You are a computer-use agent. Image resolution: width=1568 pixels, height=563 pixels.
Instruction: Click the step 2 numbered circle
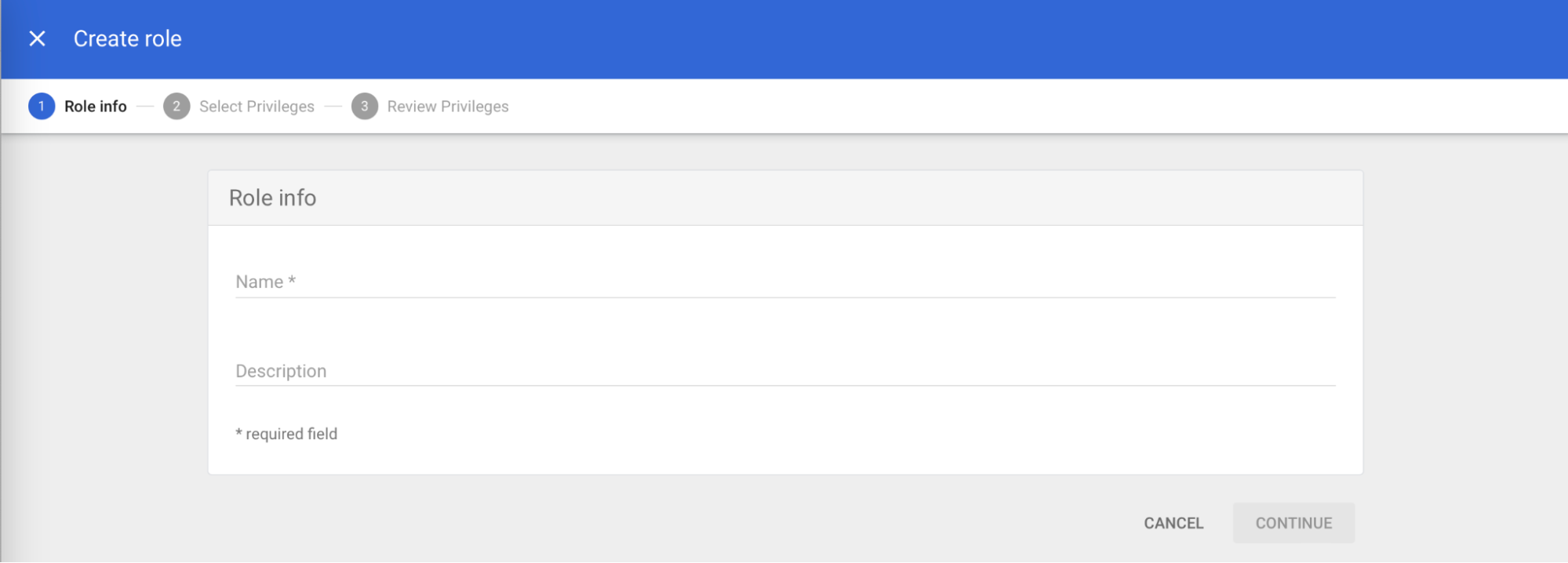(176, 106)
